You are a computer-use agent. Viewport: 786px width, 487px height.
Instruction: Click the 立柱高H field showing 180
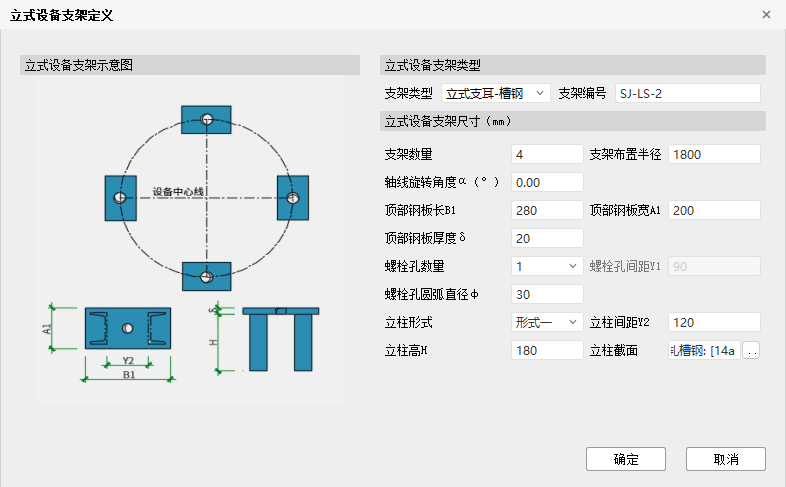547,351
